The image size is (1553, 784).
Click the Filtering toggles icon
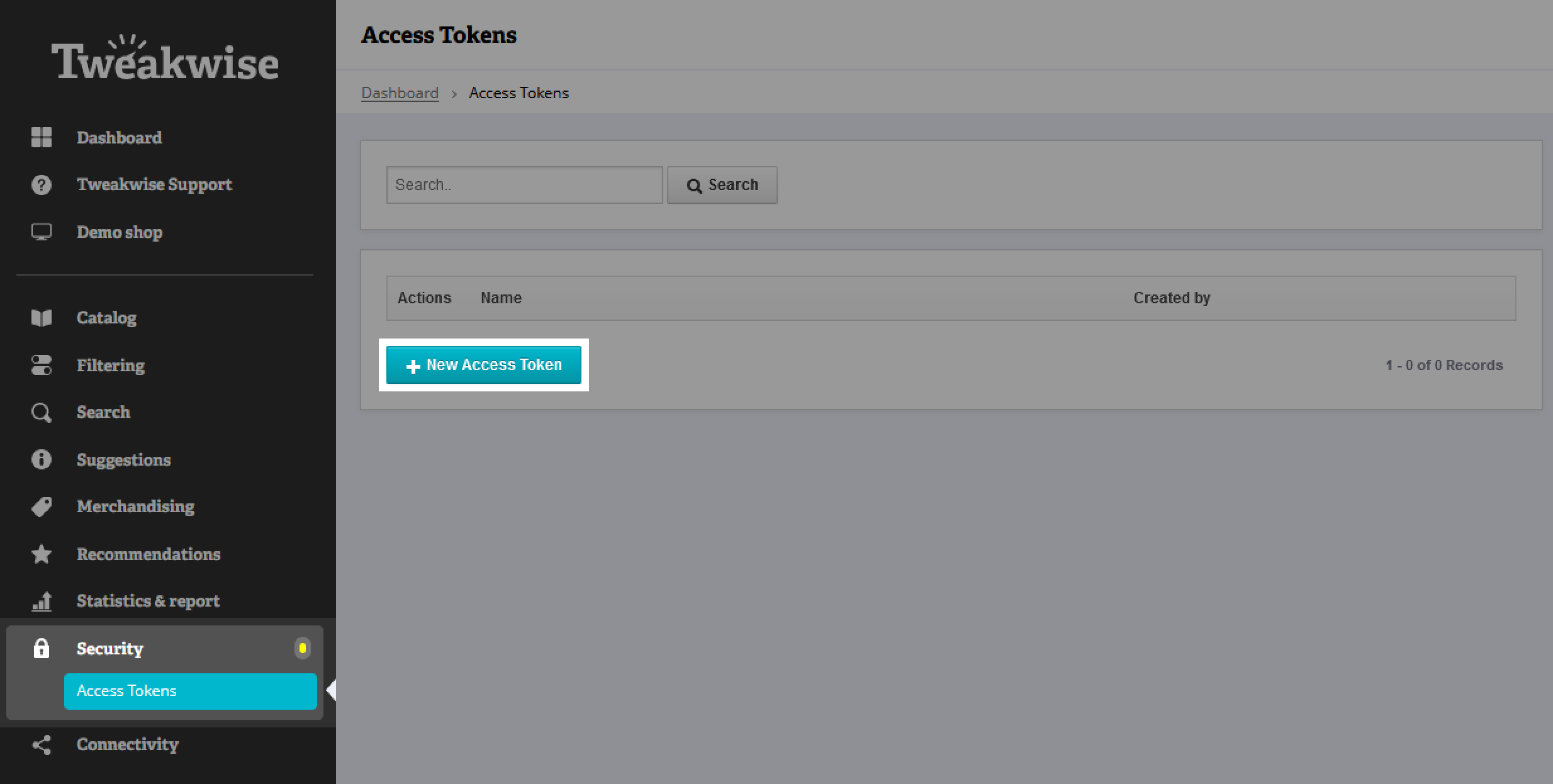[42, 365]
